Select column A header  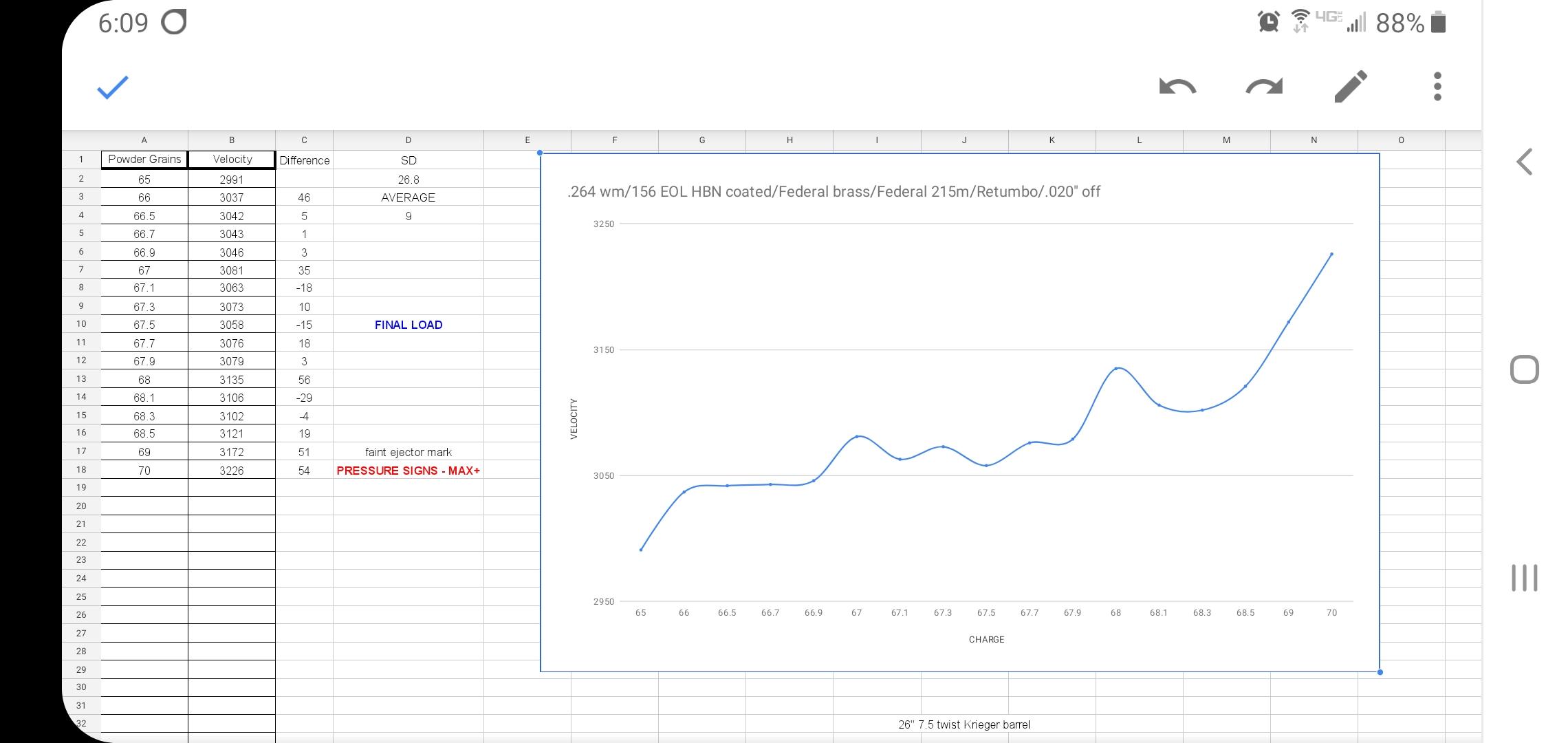pos(144,140)
